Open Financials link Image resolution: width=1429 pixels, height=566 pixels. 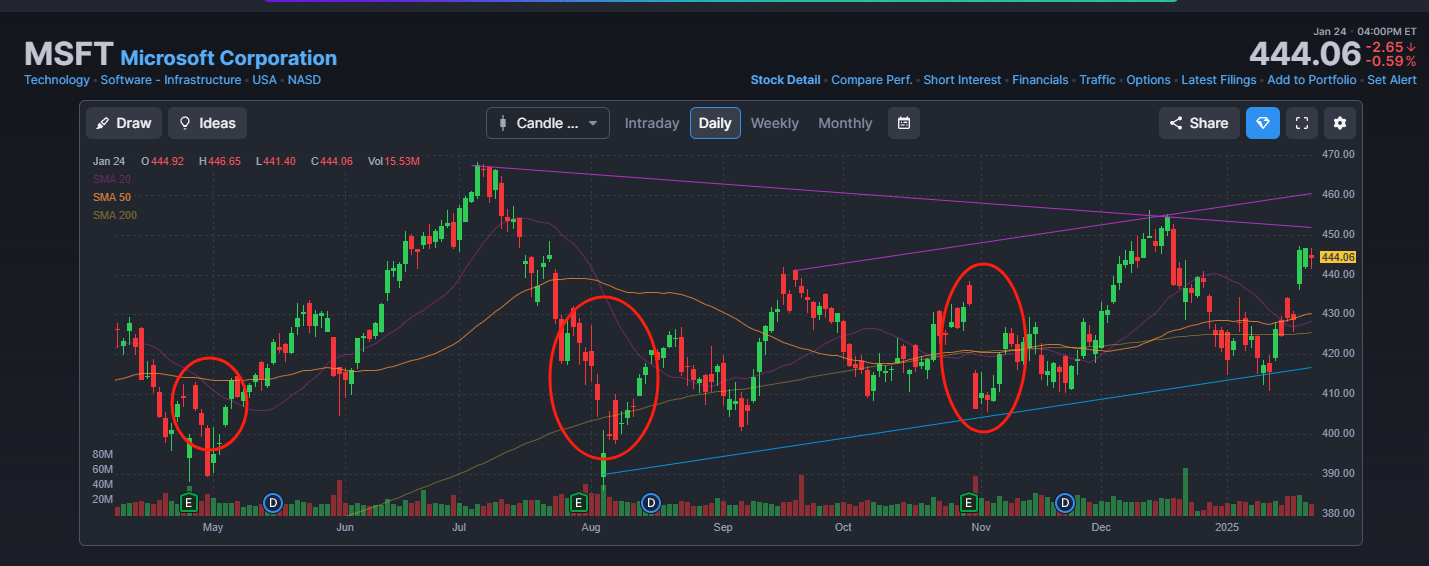click(x=1040, y=80)
